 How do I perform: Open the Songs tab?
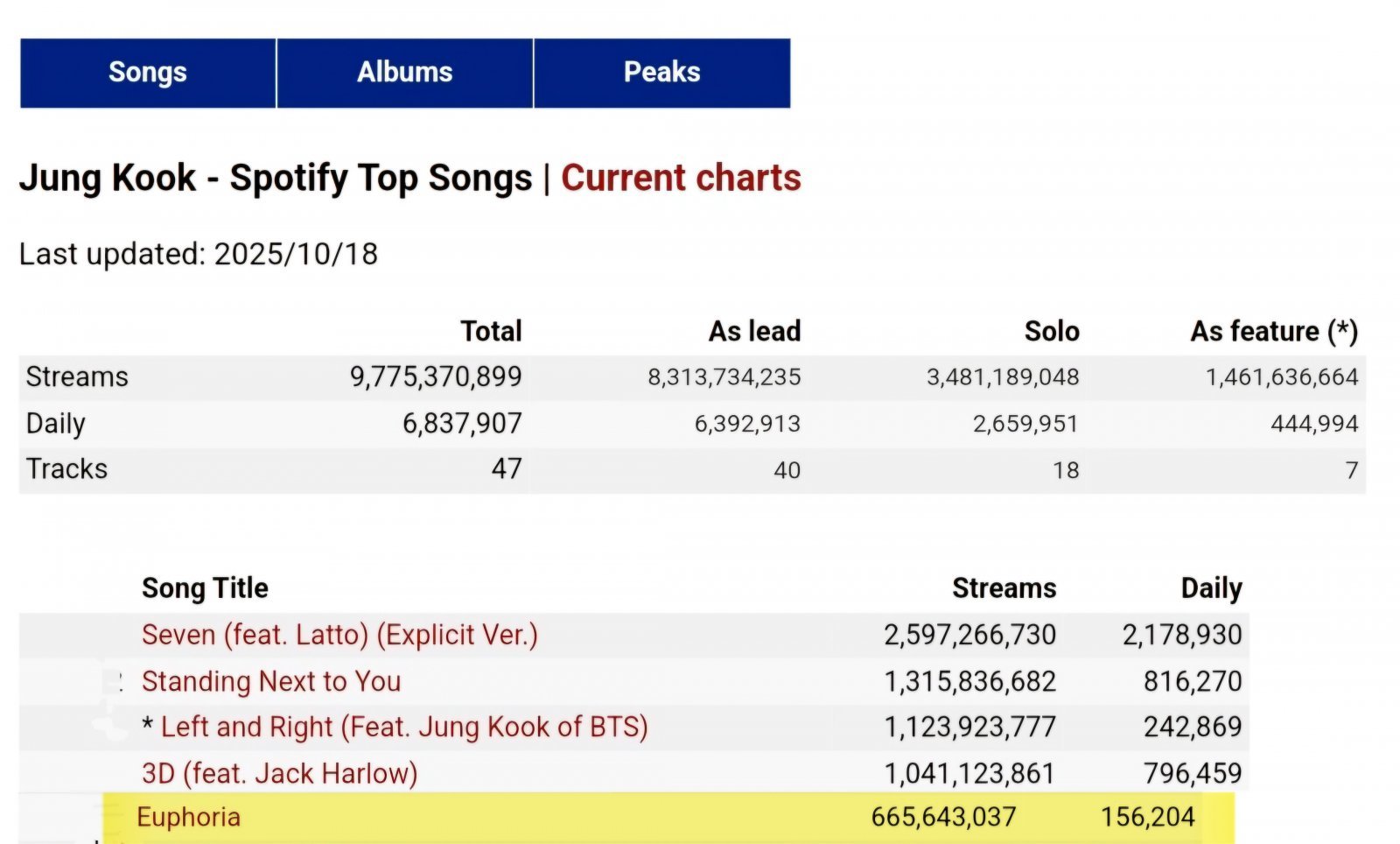pos(147,73)
